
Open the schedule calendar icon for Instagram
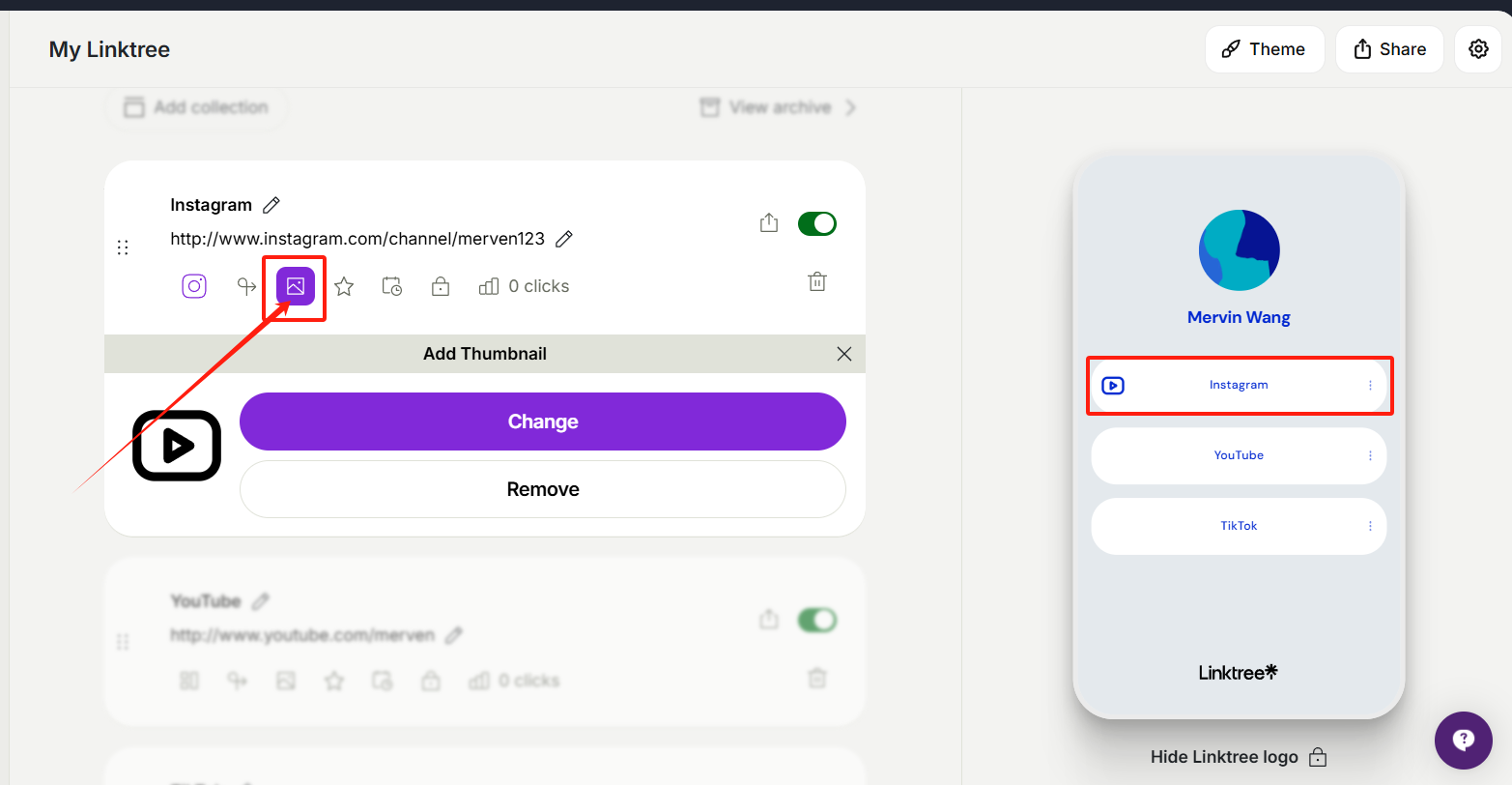(391, 286)
